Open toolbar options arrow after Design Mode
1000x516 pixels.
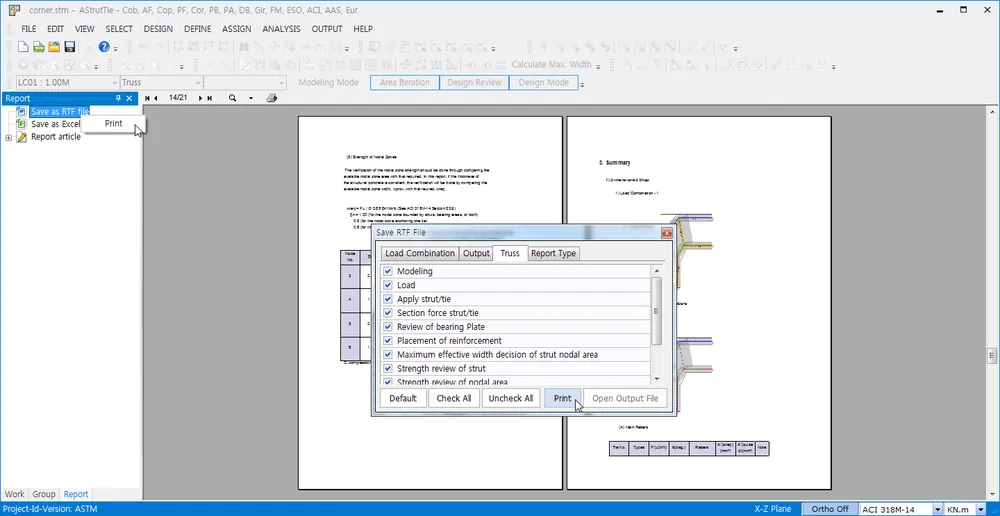pos(582,85)
